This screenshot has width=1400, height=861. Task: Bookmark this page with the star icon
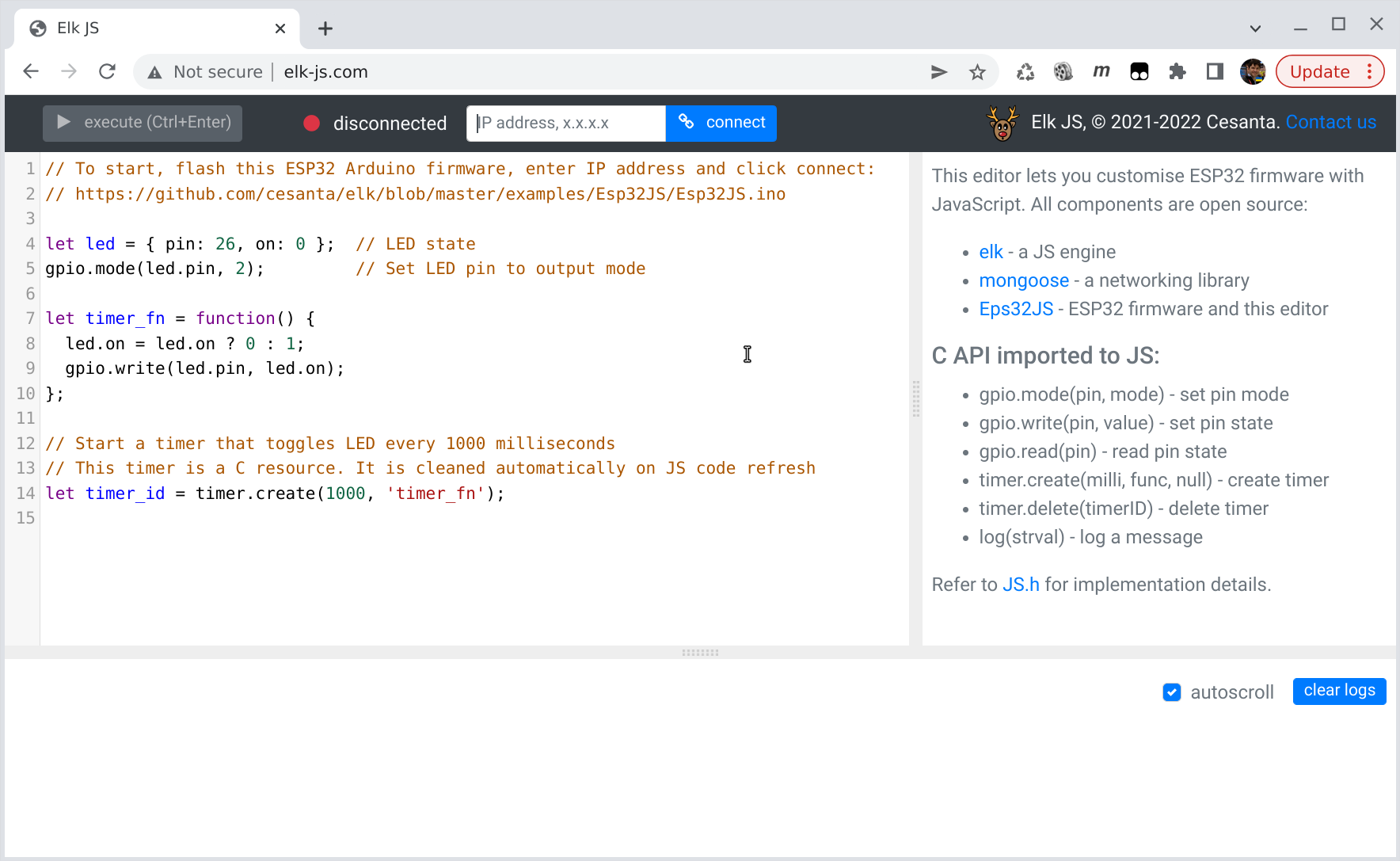tap(977, 72)
